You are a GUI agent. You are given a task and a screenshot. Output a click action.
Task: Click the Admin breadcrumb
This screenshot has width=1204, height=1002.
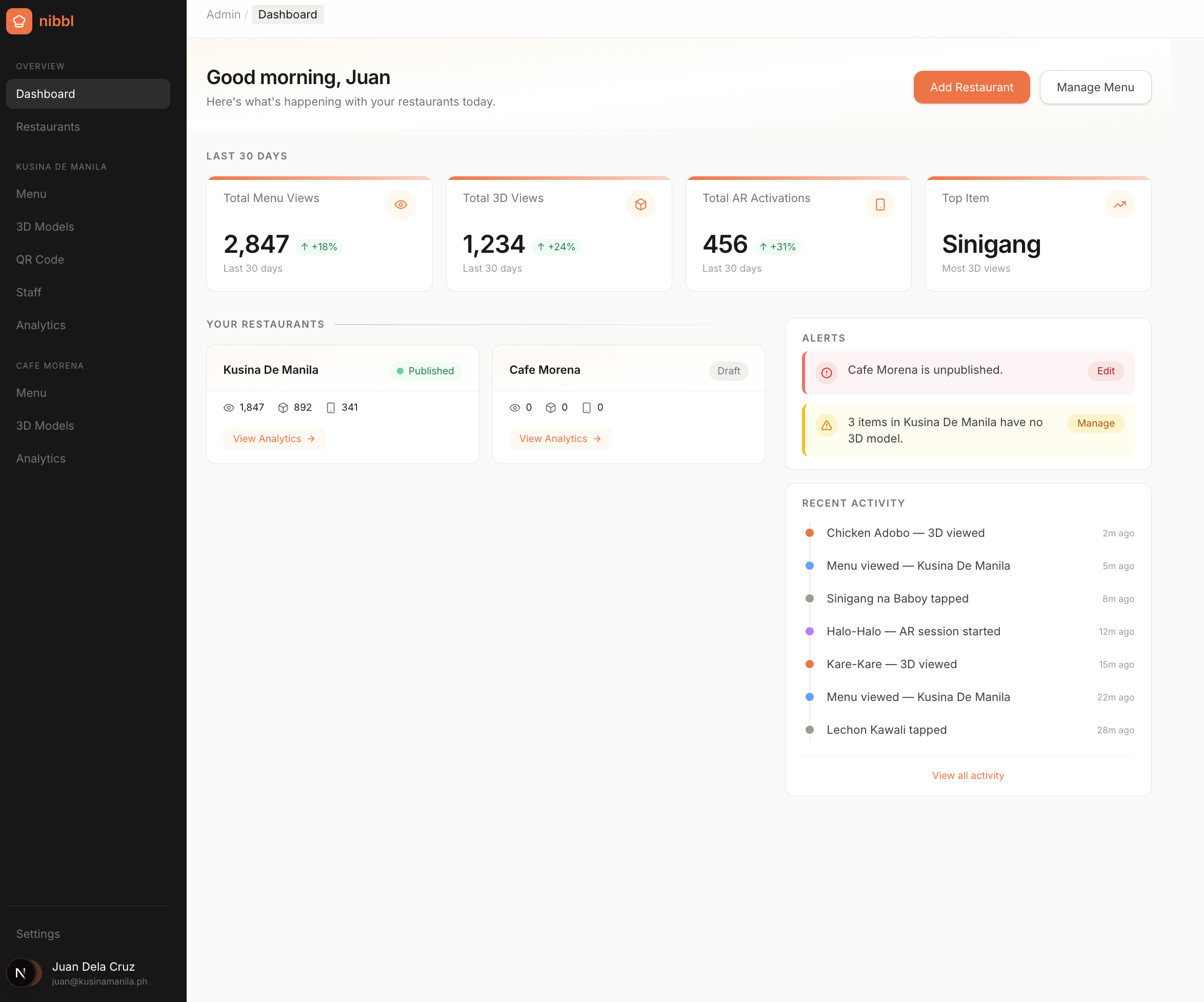(223, 14)
